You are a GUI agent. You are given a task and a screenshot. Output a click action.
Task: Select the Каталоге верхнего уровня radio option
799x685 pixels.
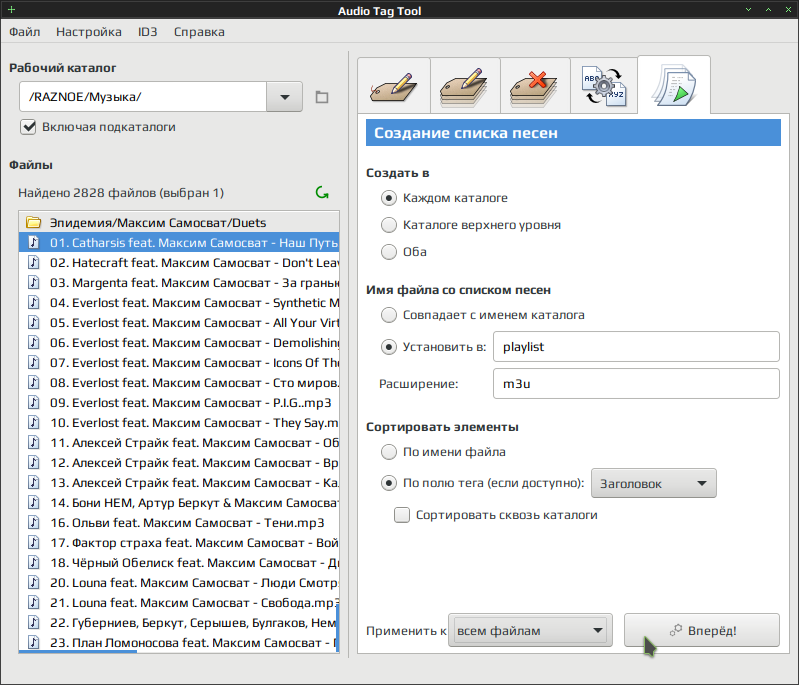389,225
